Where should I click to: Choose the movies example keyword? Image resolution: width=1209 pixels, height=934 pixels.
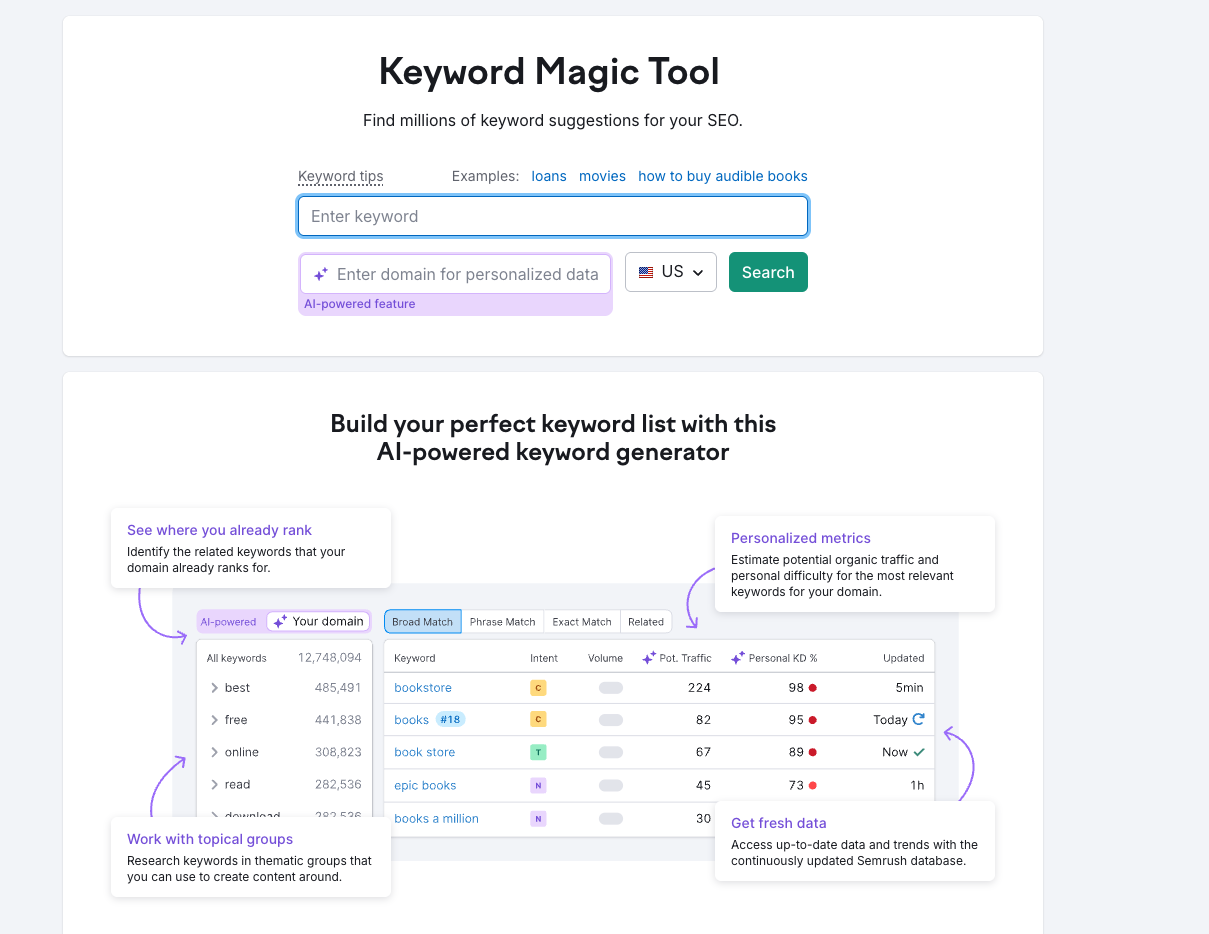click(602, 176)
